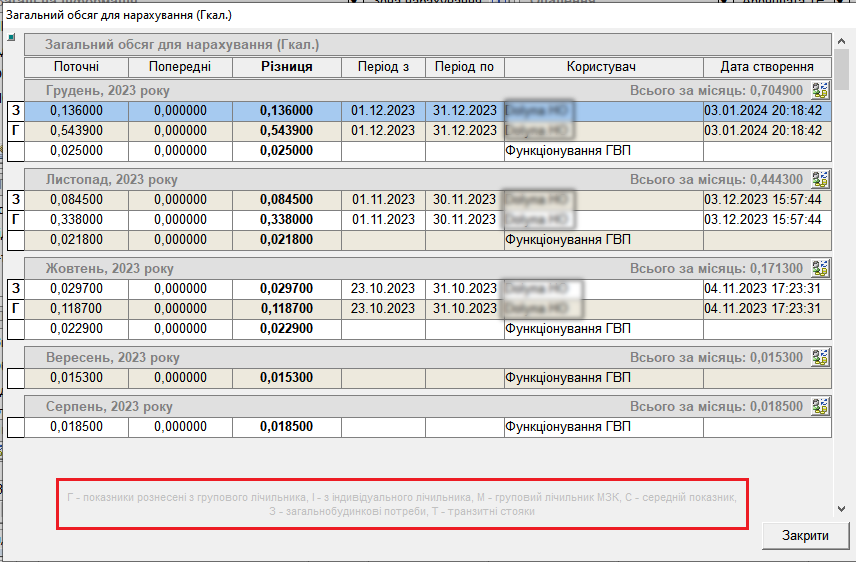Sort by the Поточні column header
This screenshot has height=562, width=856.
tap(77, 67)
